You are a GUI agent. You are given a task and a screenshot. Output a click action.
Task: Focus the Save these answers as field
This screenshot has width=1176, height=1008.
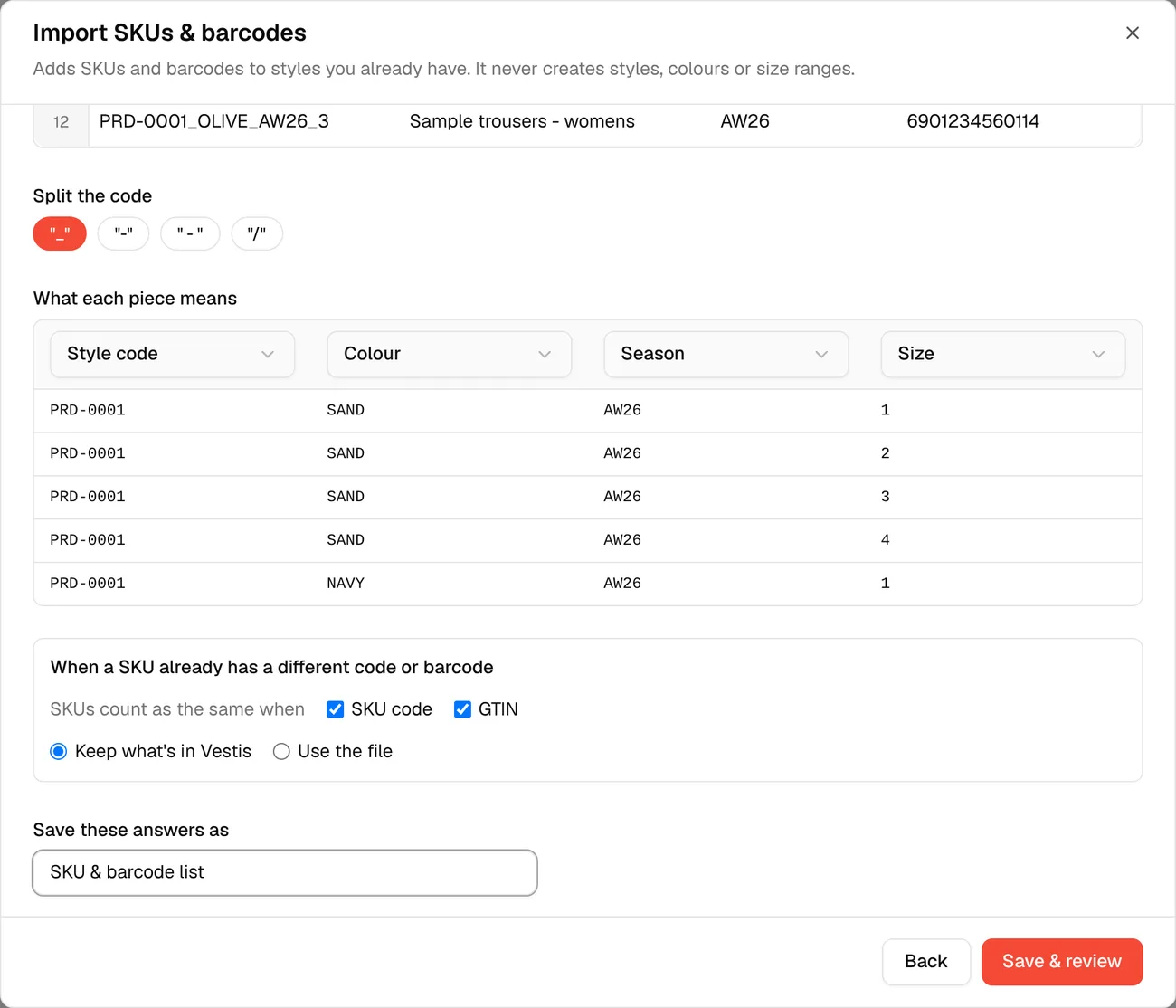click(x=285, y=872)
